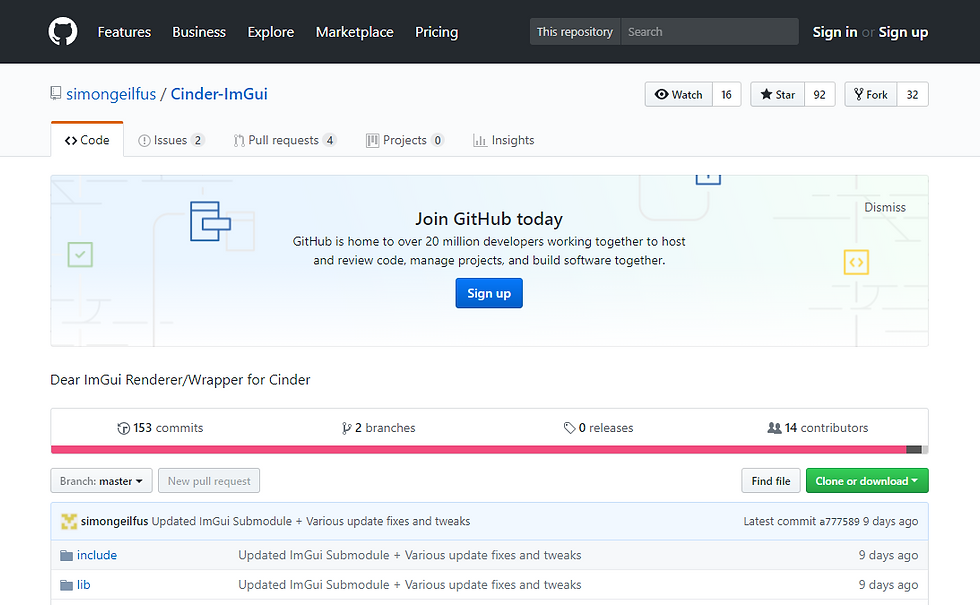Open the Features menu item
The image size is (980, 605).
pyautogui.click(x=124, y=32)
